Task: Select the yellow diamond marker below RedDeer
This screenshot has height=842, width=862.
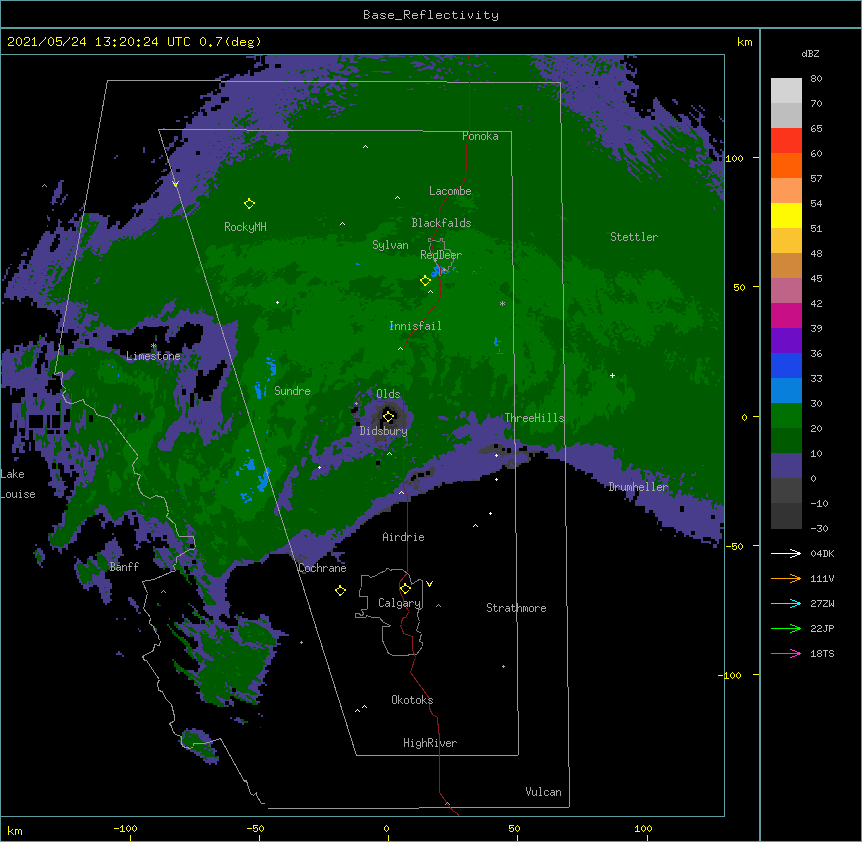Action: coord(425,281)
